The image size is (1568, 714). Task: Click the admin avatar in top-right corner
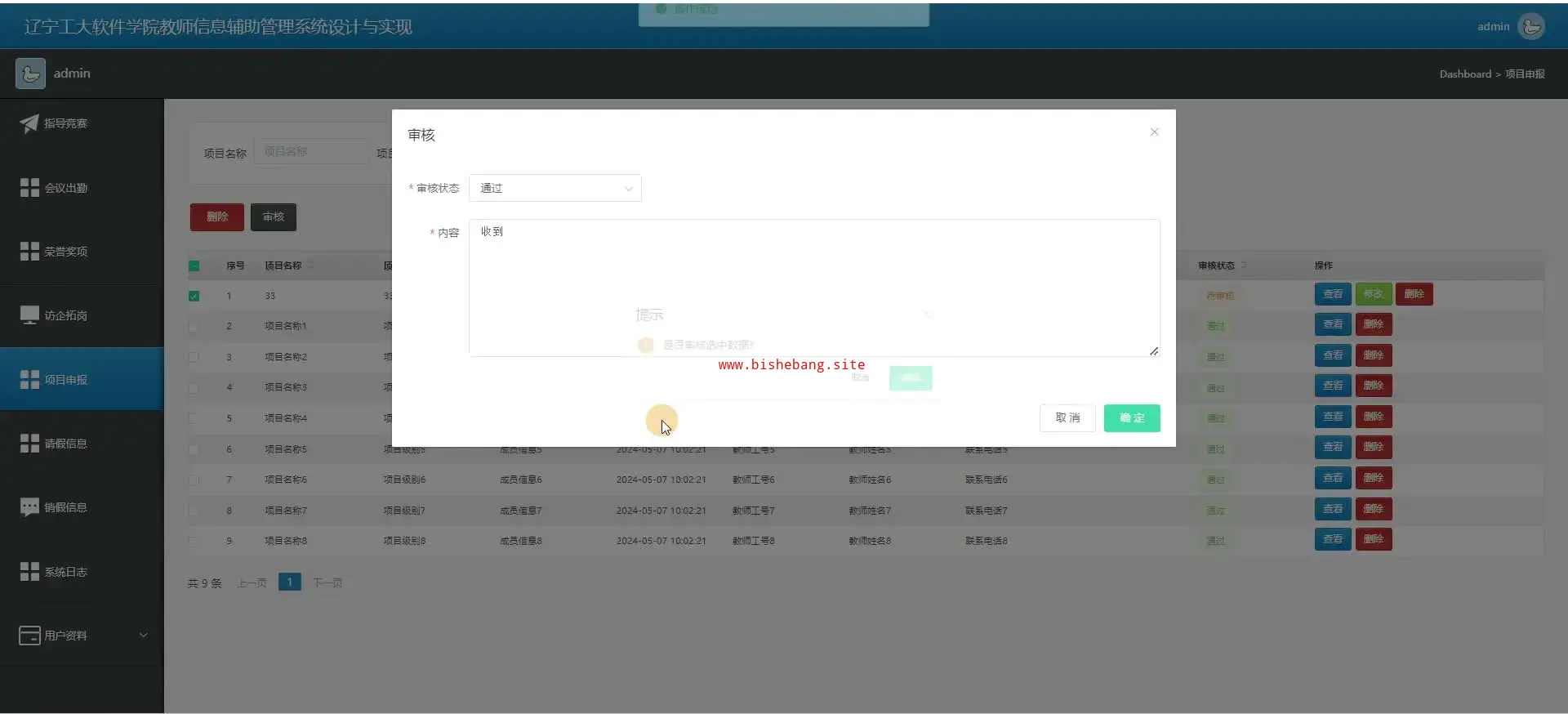coord(1531,26)
